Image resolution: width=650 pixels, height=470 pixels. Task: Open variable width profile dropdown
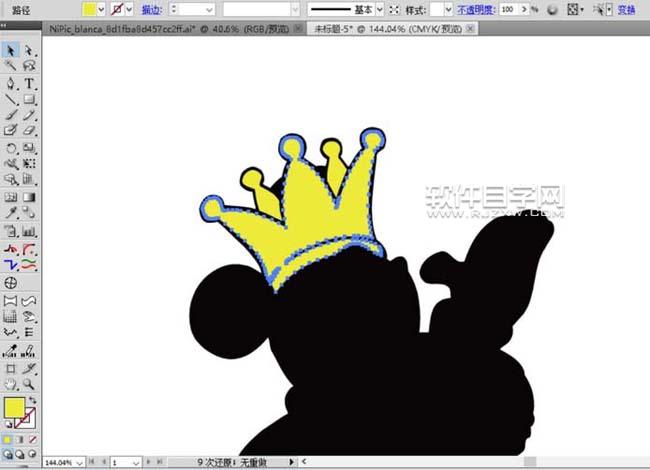tap(295, 10)
